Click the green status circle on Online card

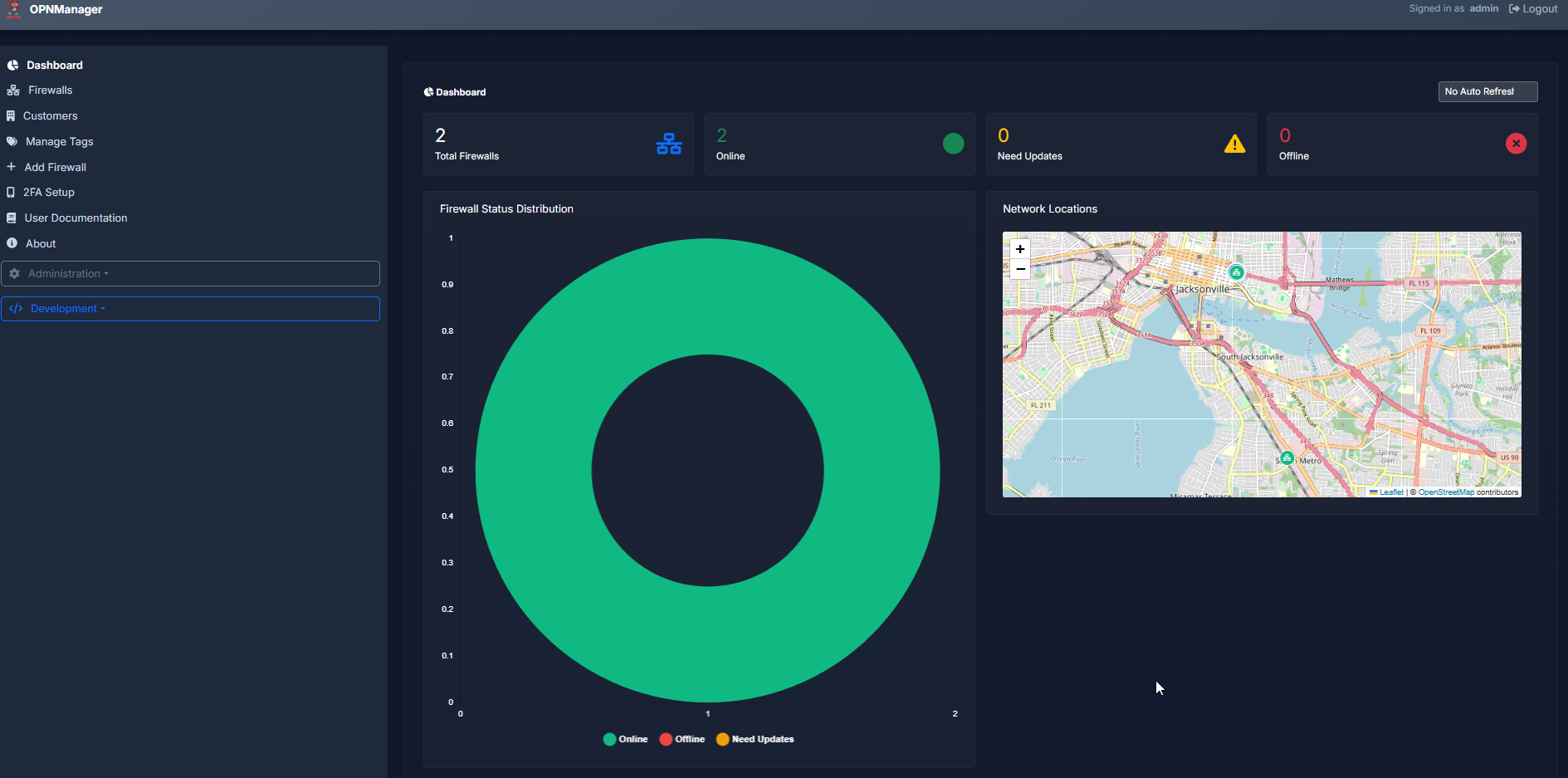954,144
